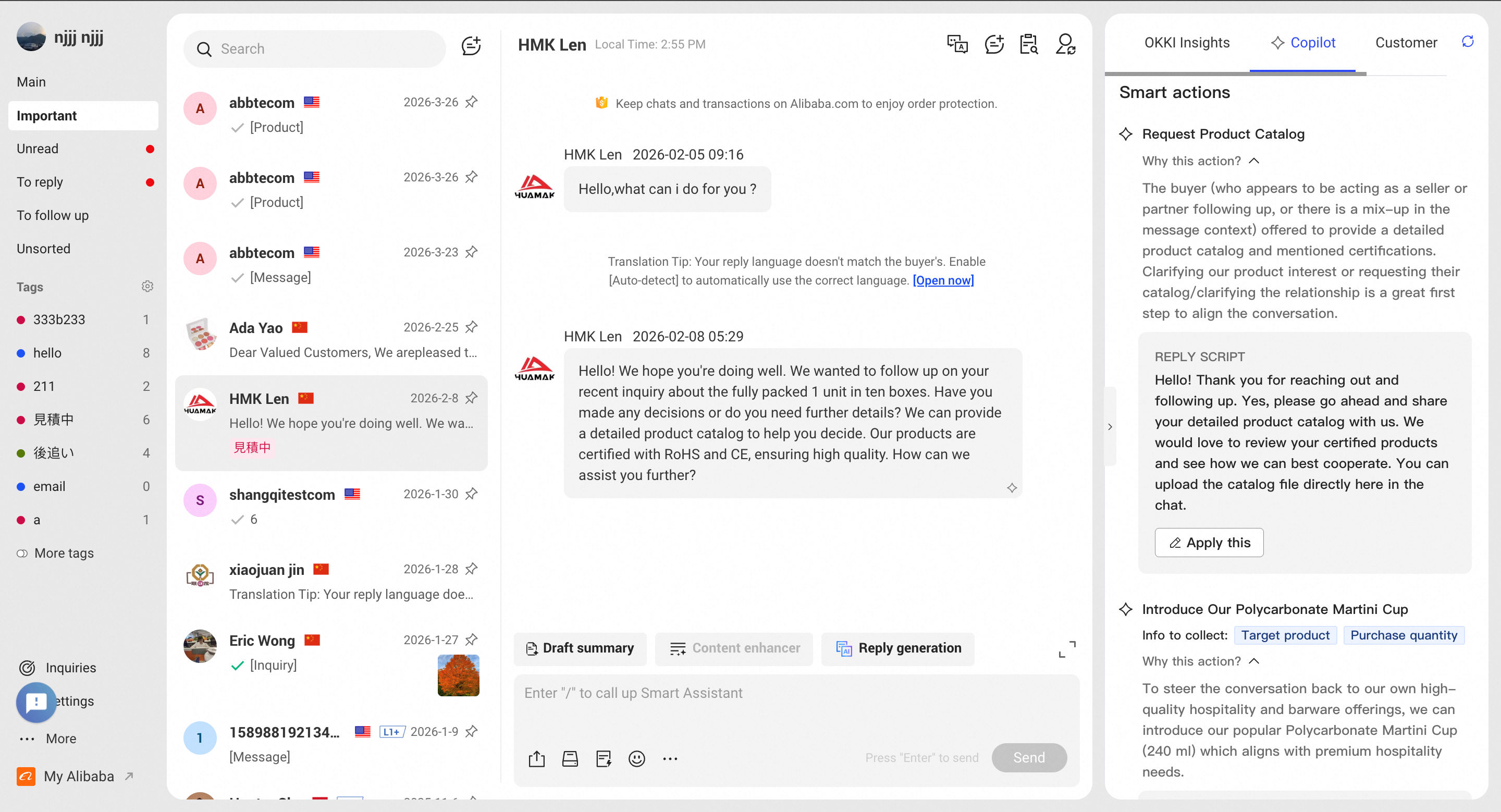The image size is (1501, 812).
Task: Click the 見積中 label on HMK Len
Action: click(x=252, y=448)
